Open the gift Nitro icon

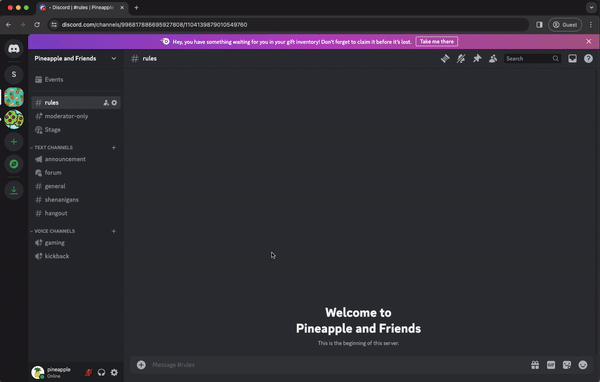pyautogui.click(x=535, y=365)
